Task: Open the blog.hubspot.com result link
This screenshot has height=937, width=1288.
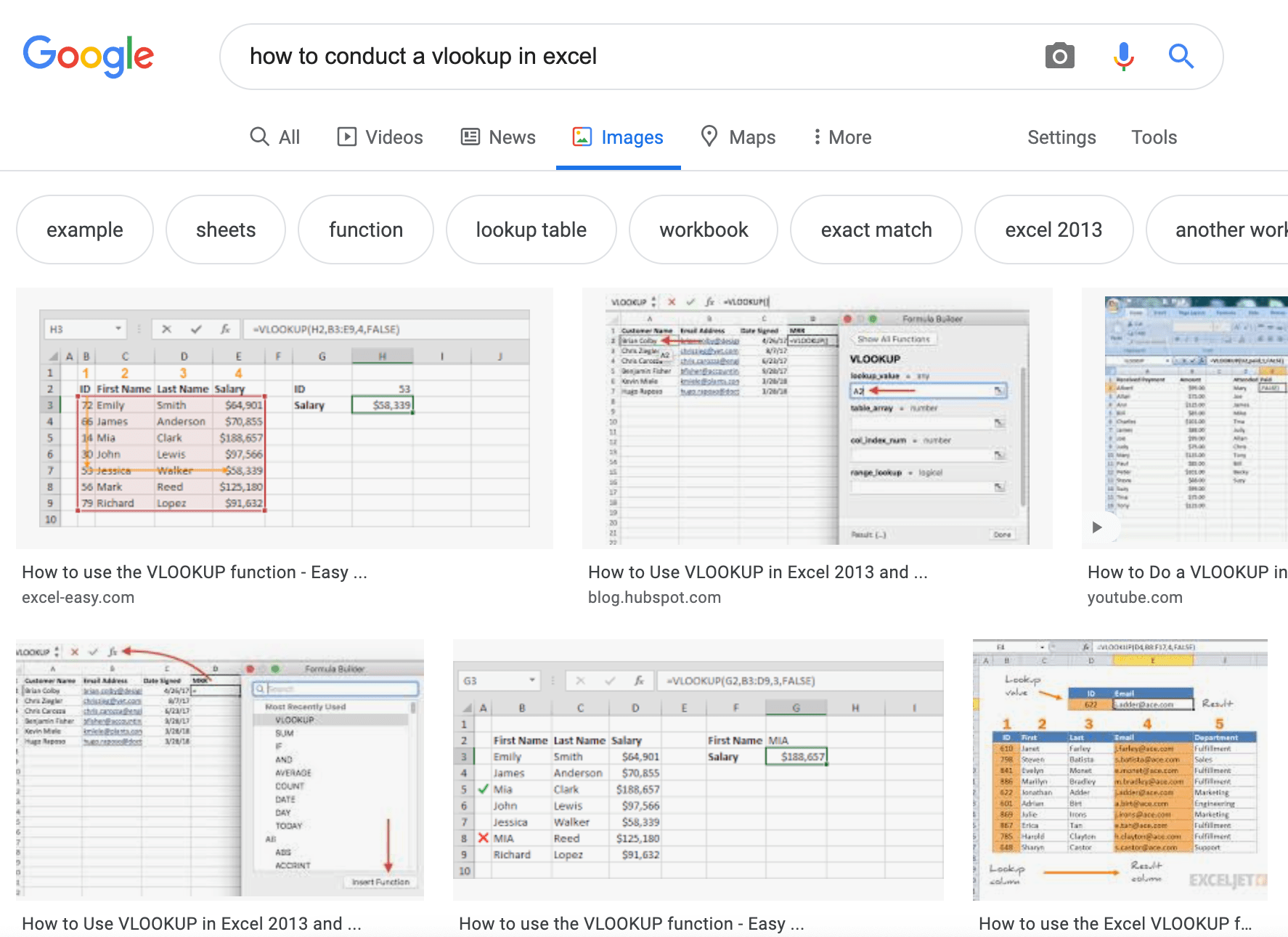Action: (x=654, y=597)
